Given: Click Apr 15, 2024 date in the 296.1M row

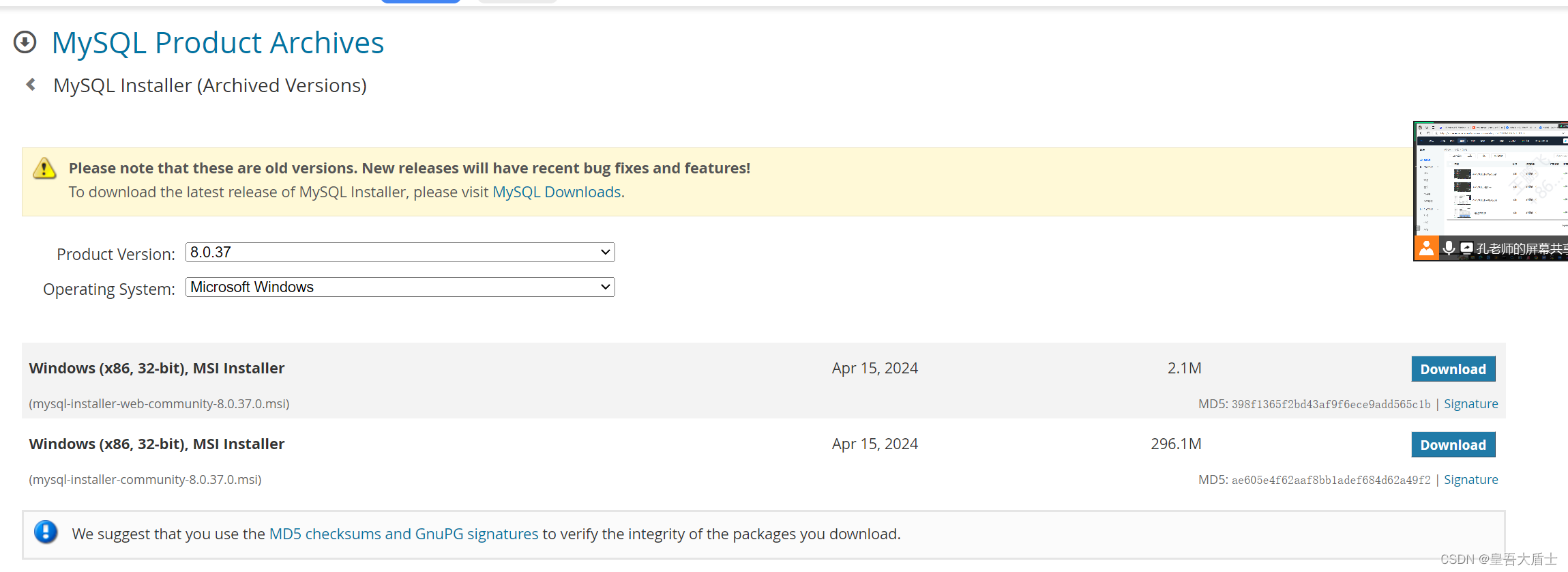Looking at the screenshot, I should click(874, 444).
